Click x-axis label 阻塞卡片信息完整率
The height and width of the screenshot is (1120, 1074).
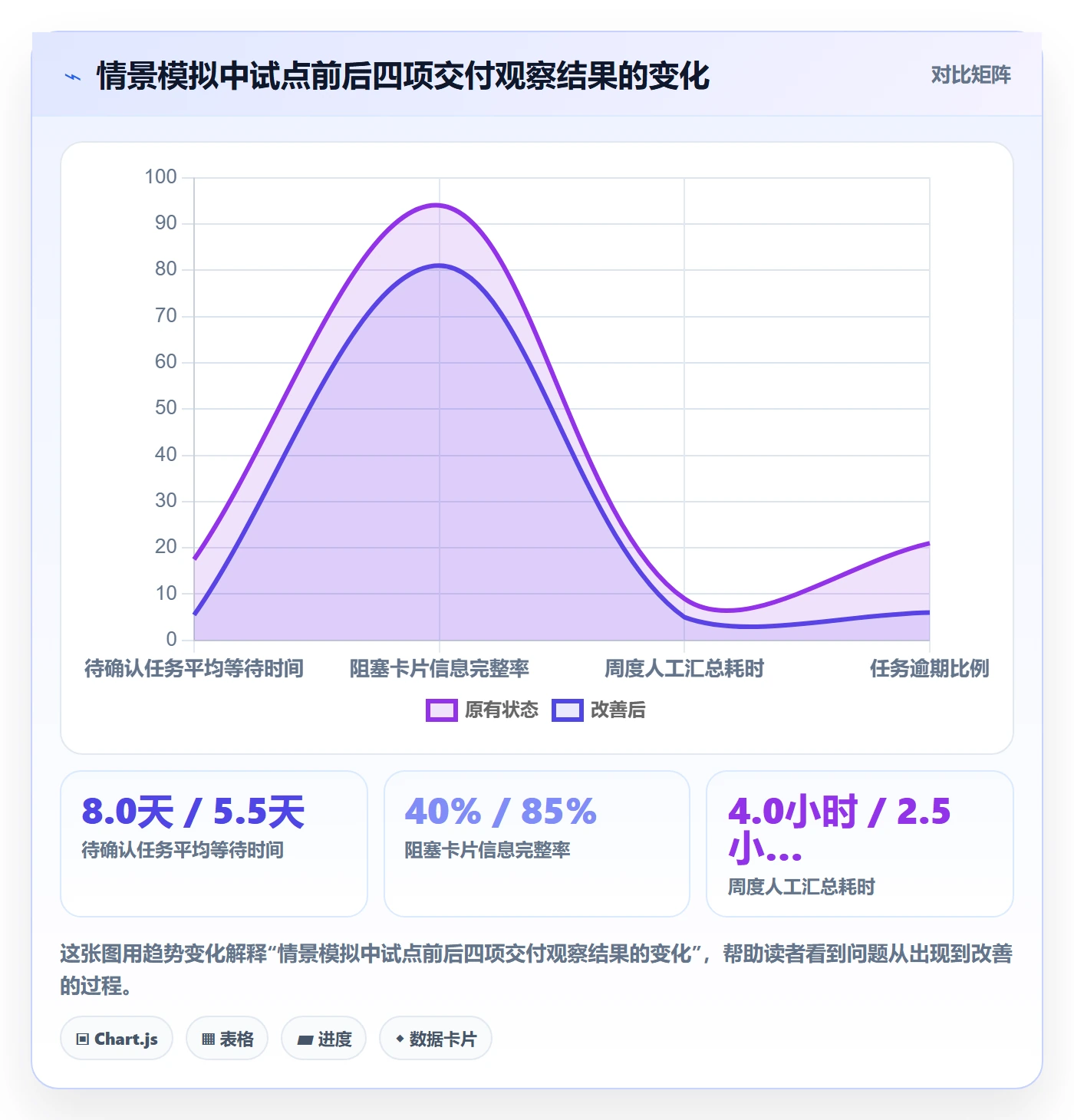(440, 669)
